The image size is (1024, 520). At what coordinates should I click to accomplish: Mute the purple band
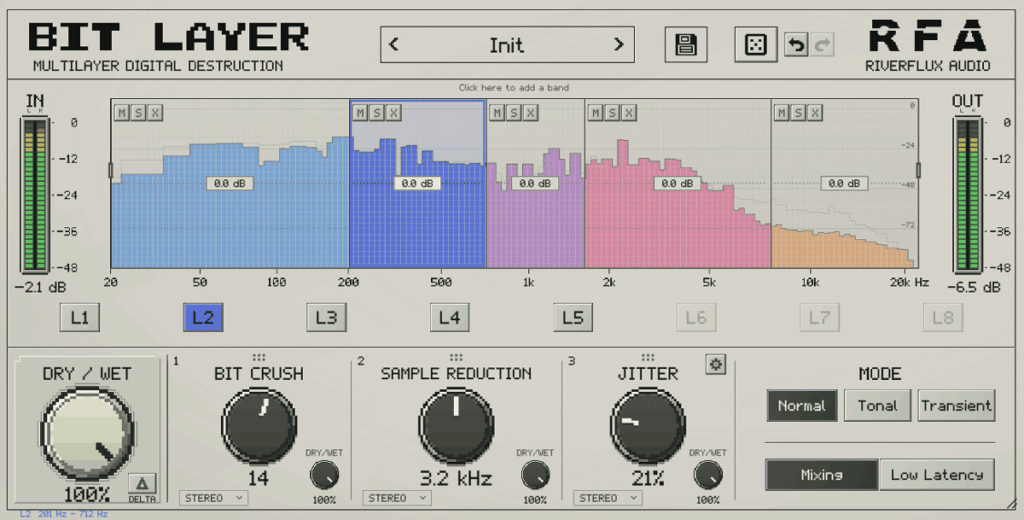498,113
